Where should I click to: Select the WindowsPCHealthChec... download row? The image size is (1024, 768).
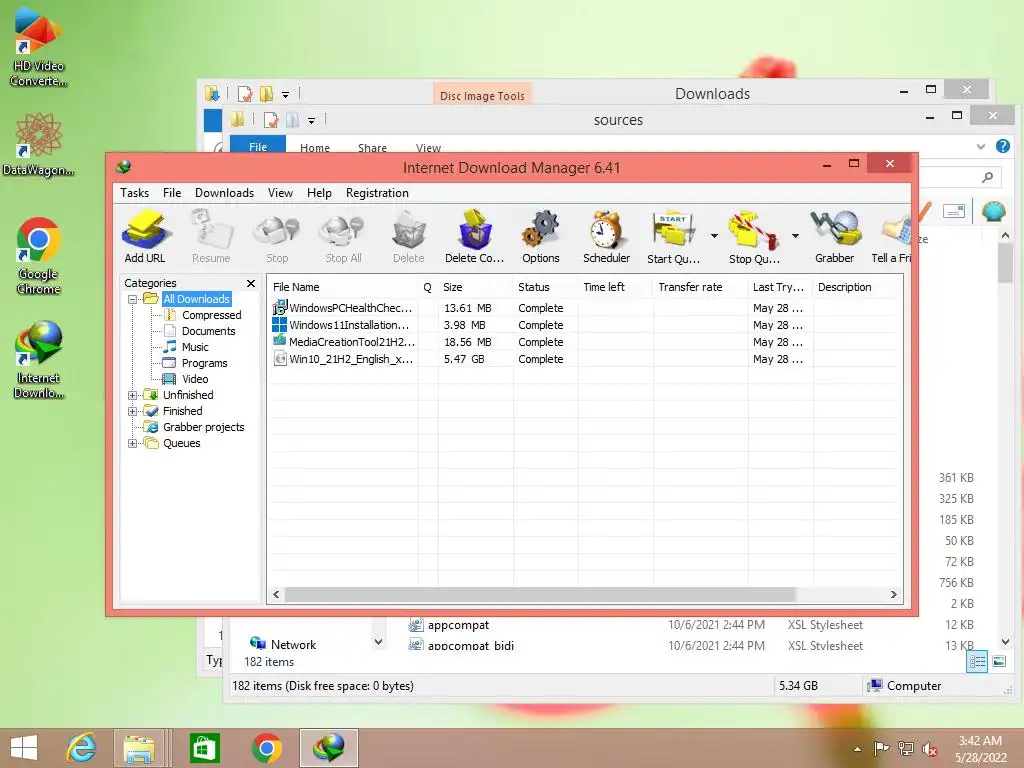click(586, 308)
